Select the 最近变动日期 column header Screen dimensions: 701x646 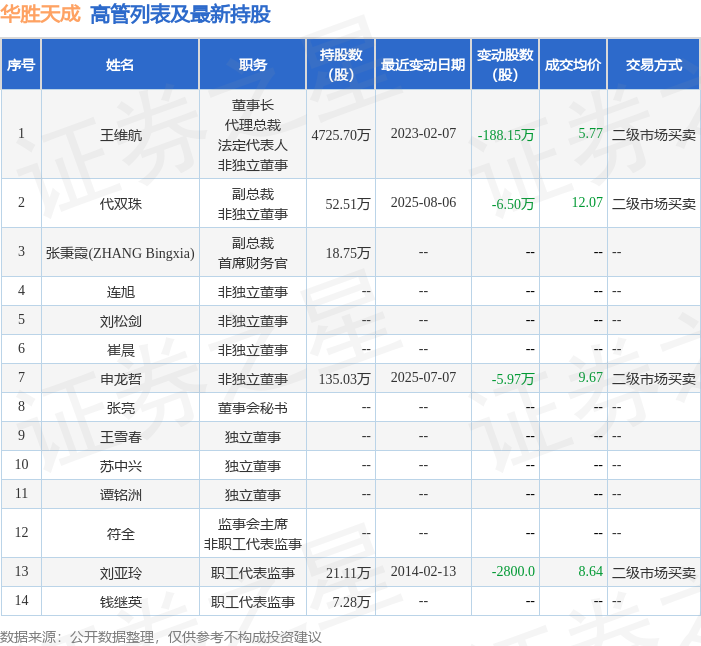423,65
